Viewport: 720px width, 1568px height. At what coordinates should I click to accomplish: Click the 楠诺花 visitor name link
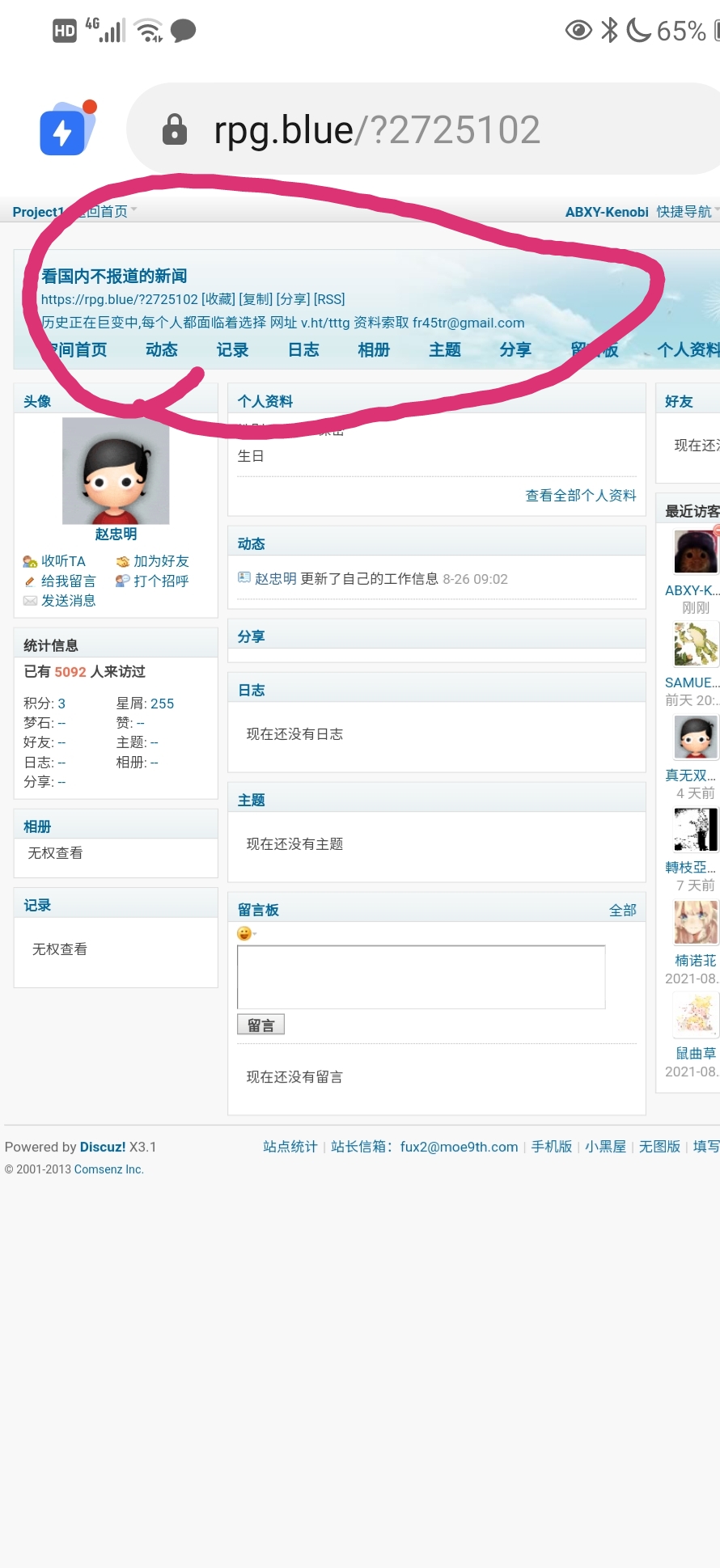tap(696, 961)
